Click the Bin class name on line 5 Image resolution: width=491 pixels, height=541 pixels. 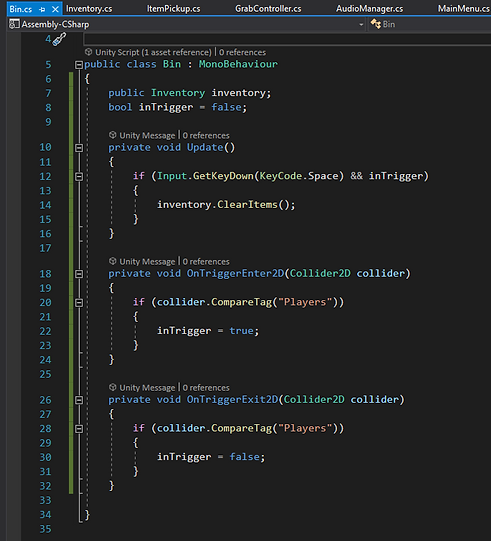[x=172, y=65]
